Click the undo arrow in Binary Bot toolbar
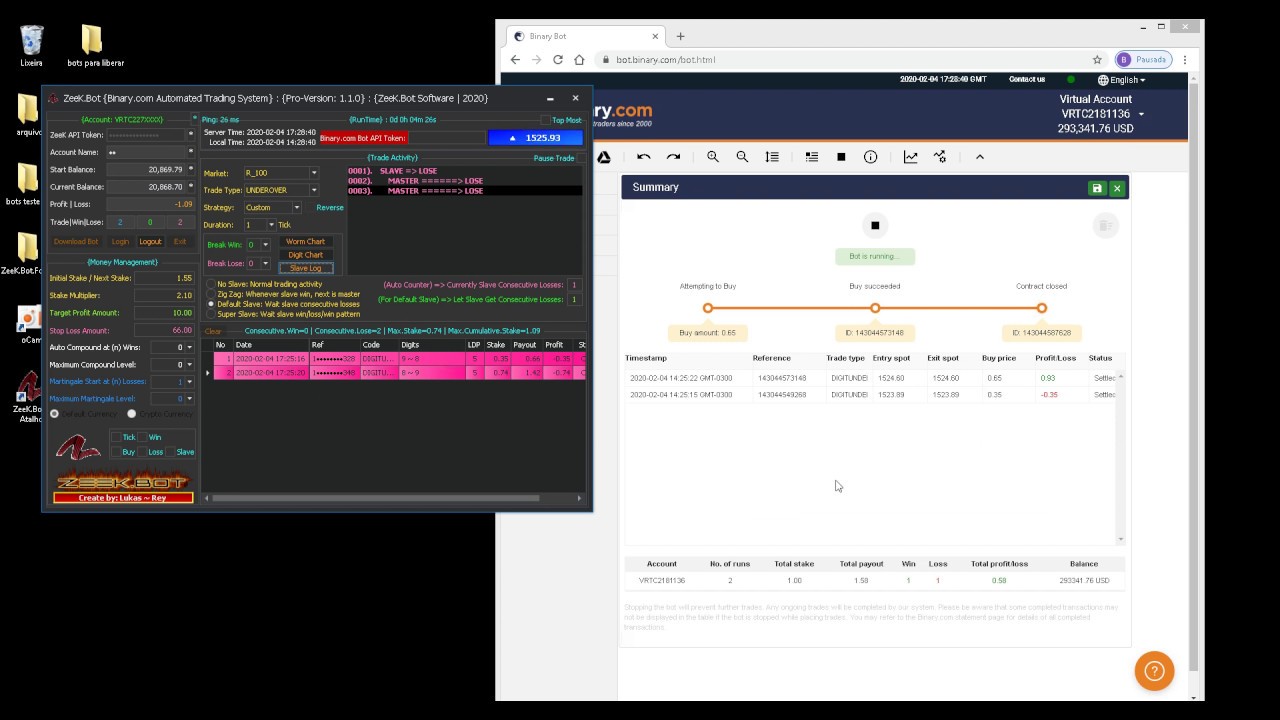The image size is (1280, 720). tap(643, 157)
